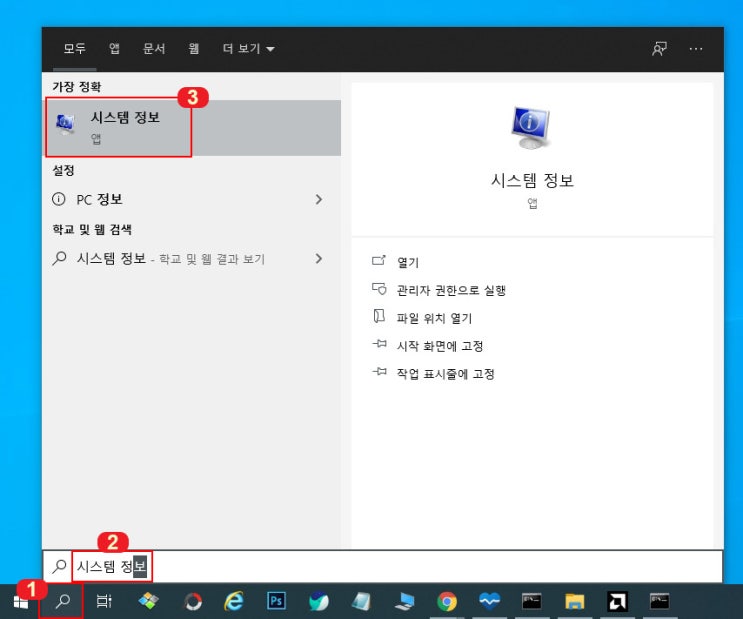Click the 시스템 정보 title in preview pane
743x619 pixels.
point(532,181)
